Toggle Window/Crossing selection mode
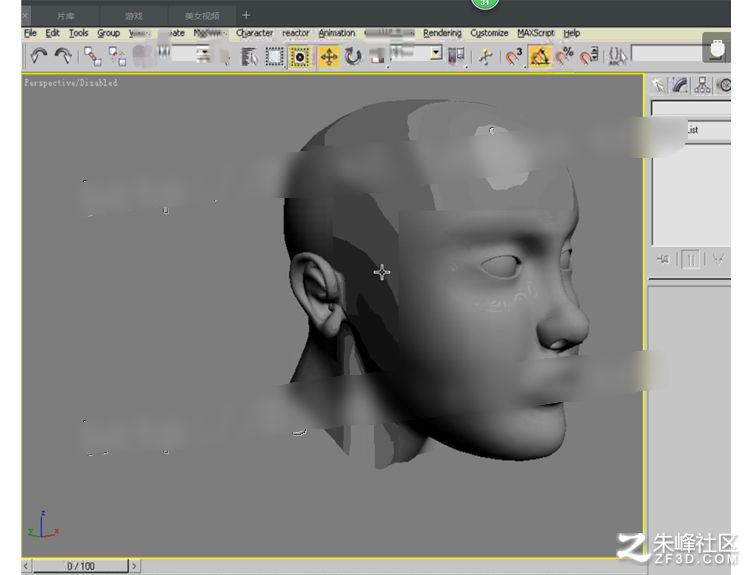Viewport: 750px width, 575px height. pos(300,57)
